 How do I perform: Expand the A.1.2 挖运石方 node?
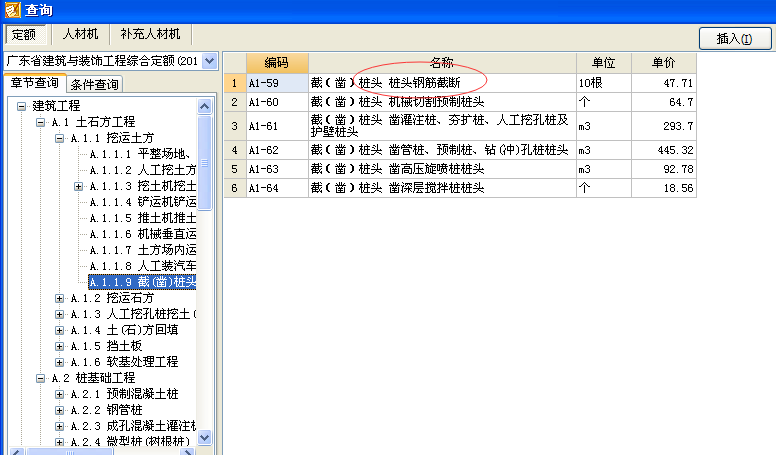click(59, 298)
